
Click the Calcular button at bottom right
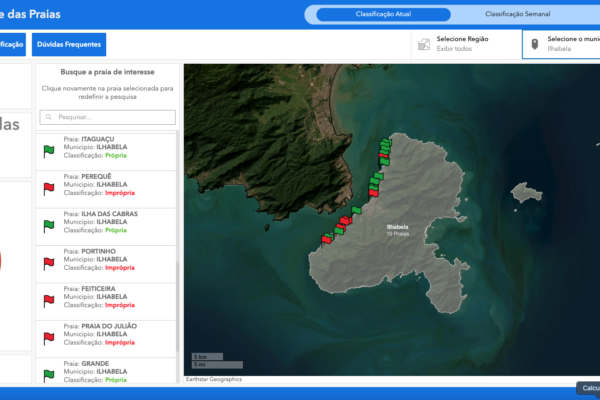point(588,388)
